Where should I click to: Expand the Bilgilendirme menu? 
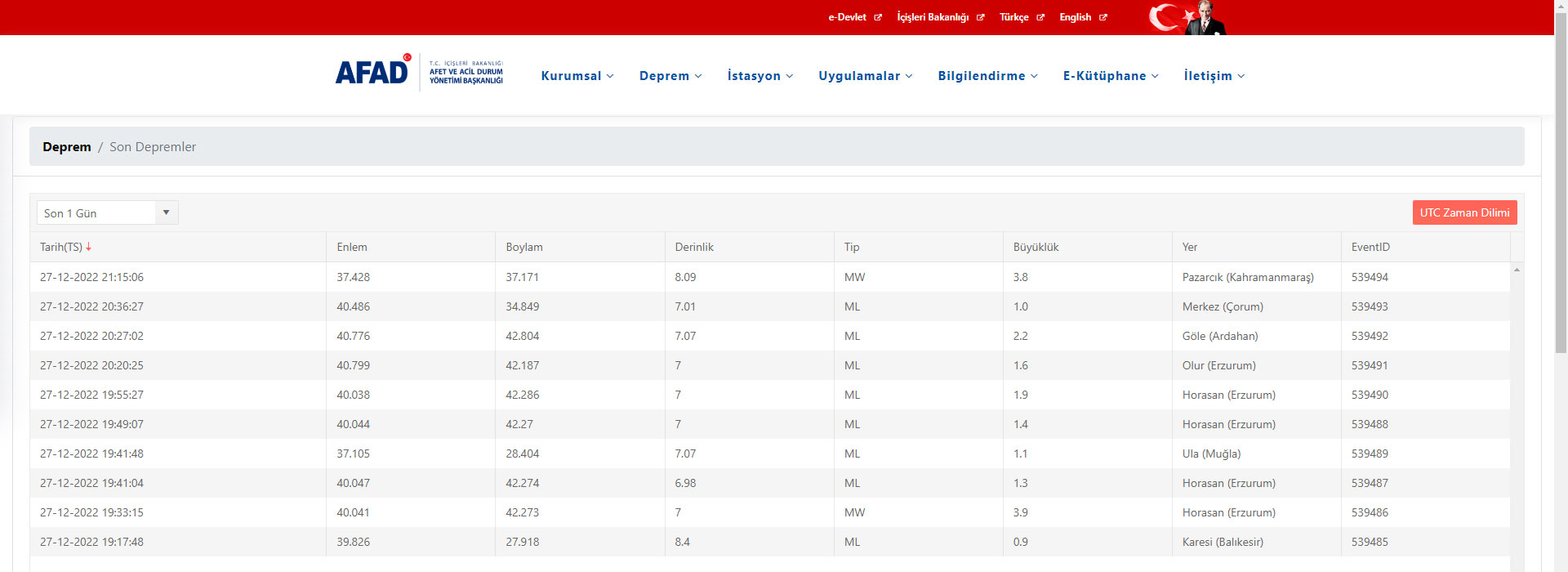pyautogui.click(x=987, y=76)
